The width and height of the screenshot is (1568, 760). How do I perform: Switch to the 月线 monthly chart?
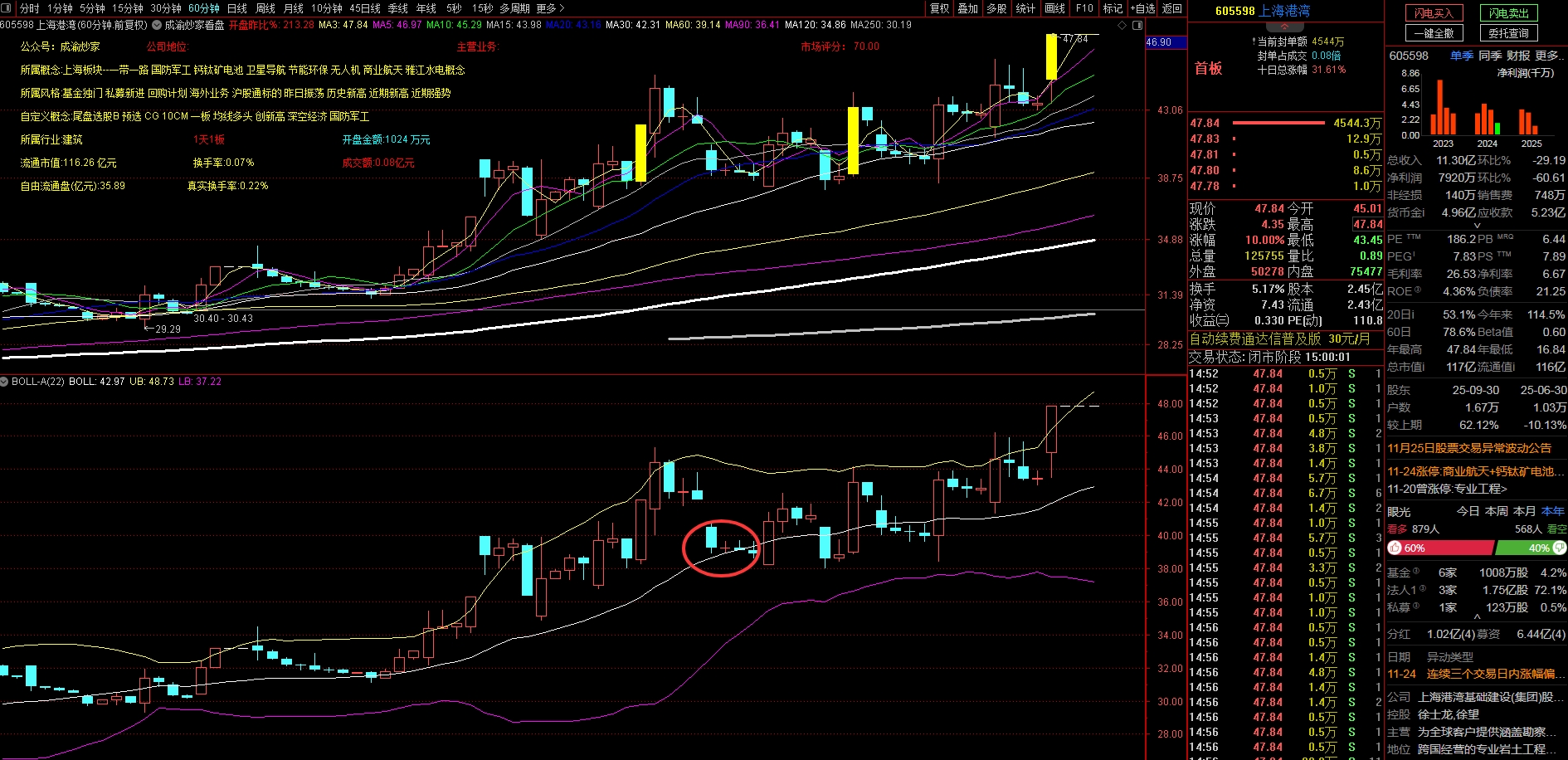click(x=294, y=8)
